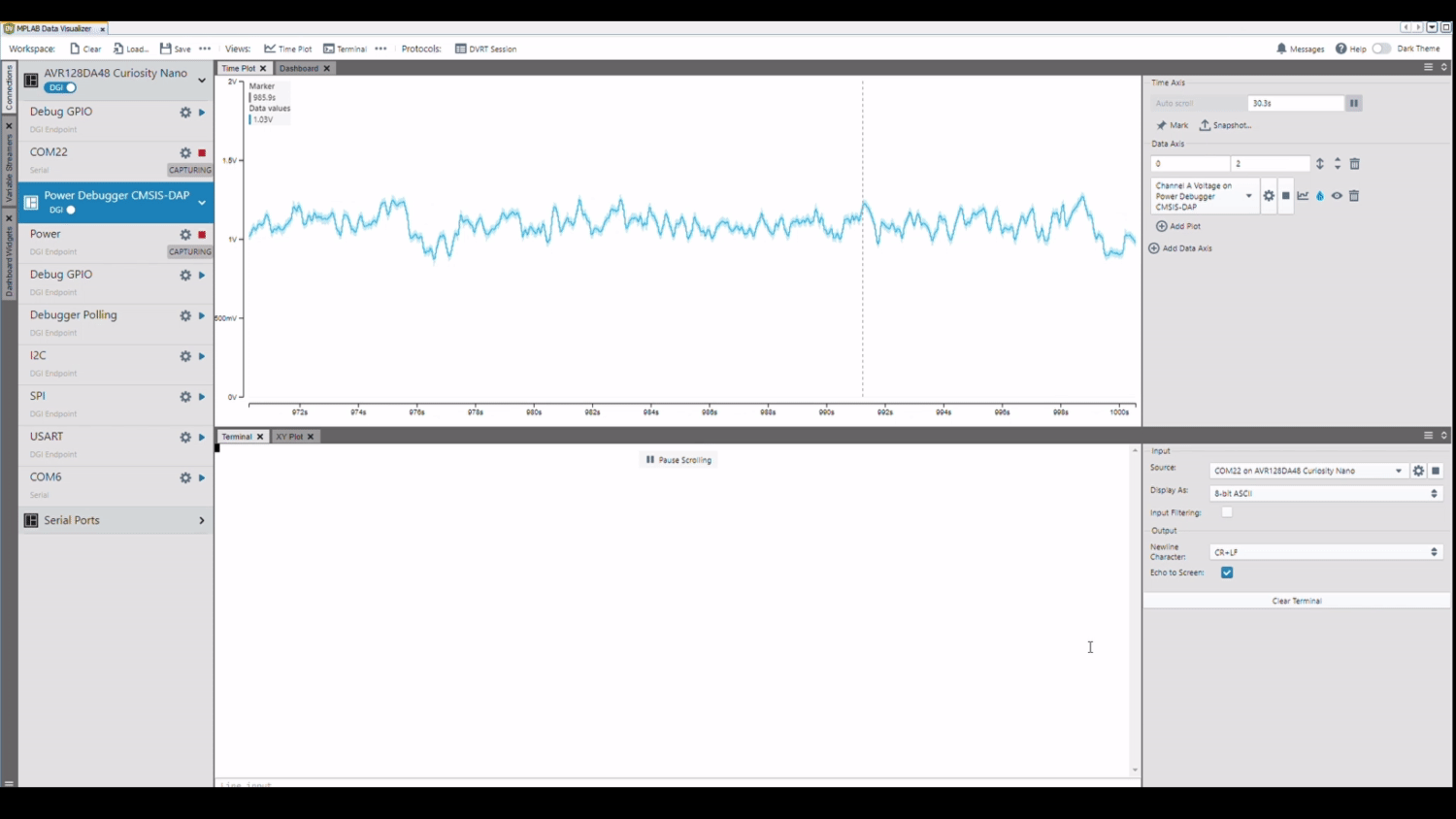Expand the Serial Ports section
This screenshot has height=819, width=1456.
(x=202, y=521)
